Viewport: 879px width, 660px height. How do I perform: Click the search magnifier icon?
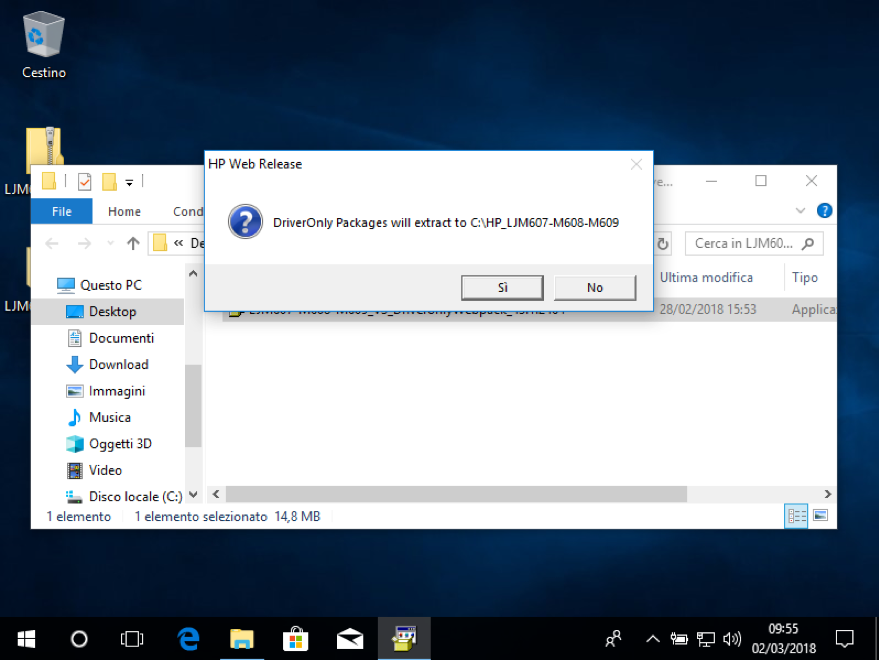808,243
